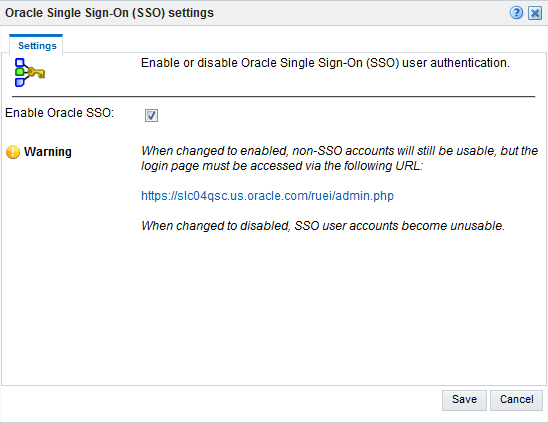Click the dialog title "Oracle Single Sign-On (SSO) settings"
The width and height of the screenshot is (548, 423).
[x=109, y=13]
